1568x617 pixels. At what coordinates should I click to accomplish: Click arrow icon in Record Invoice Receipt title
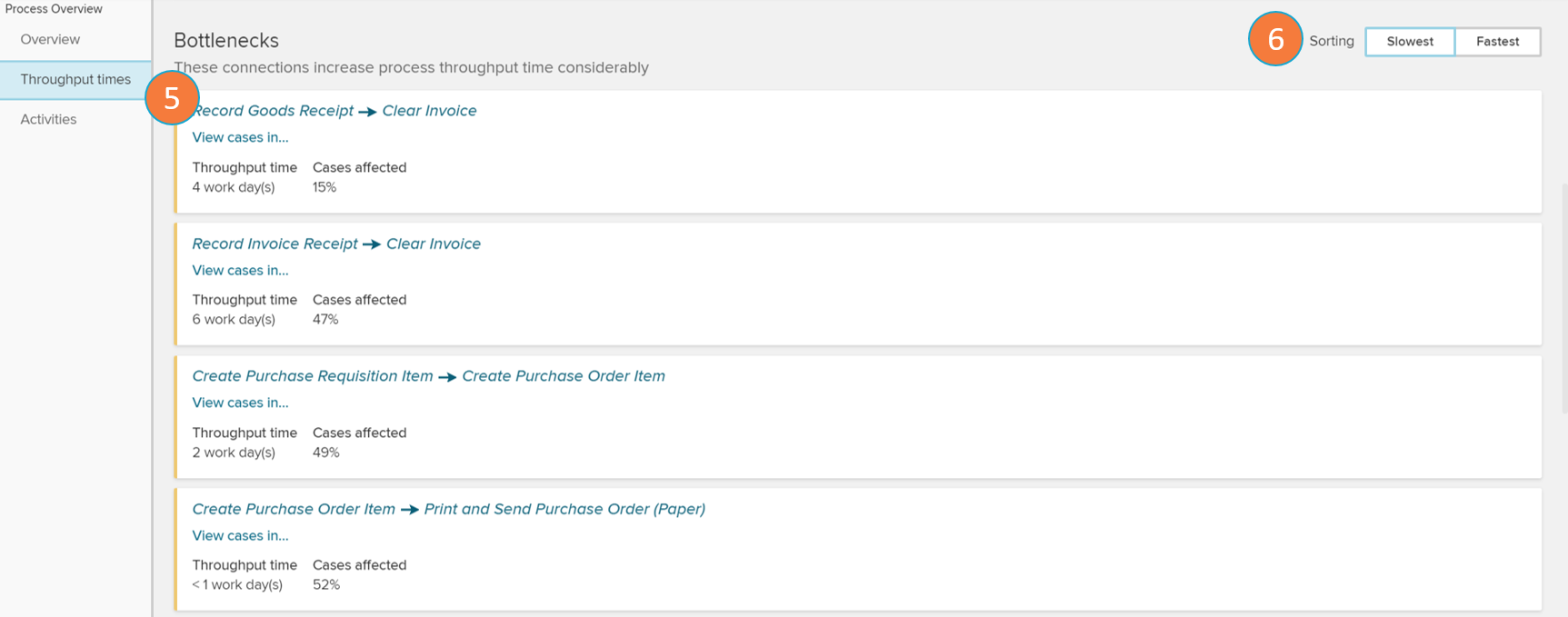point(372,244)
